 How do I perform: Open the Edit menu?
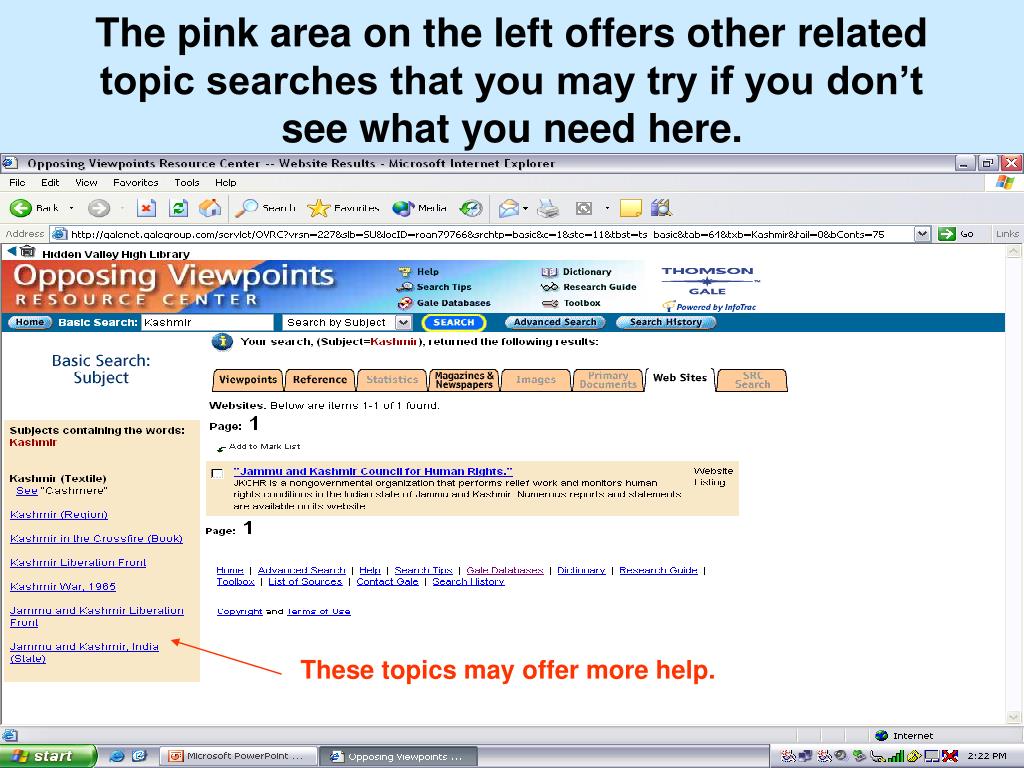click(50, 182)
